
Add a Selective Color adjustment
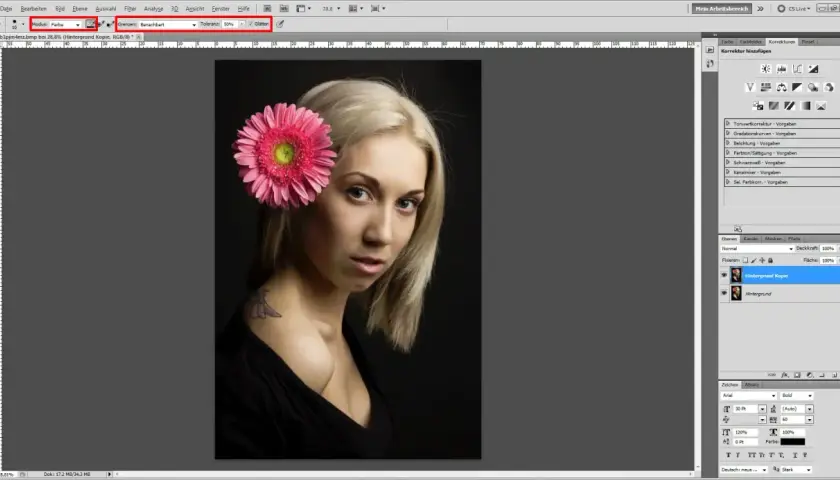[x=821, y=106]
